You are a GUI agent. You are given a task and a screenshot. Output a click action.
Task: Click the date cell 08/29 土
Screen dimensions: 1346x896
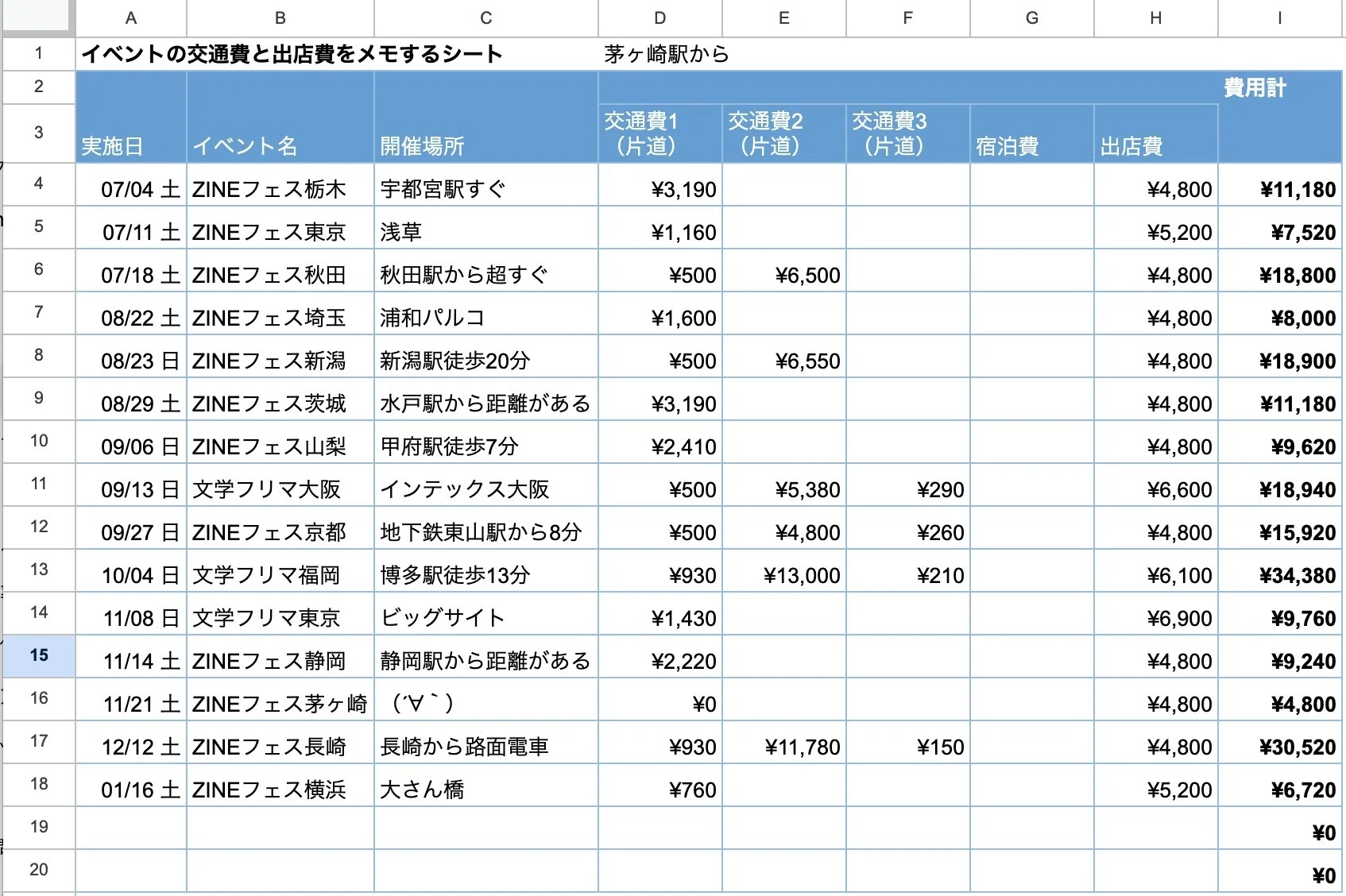[x=131, y=400]
